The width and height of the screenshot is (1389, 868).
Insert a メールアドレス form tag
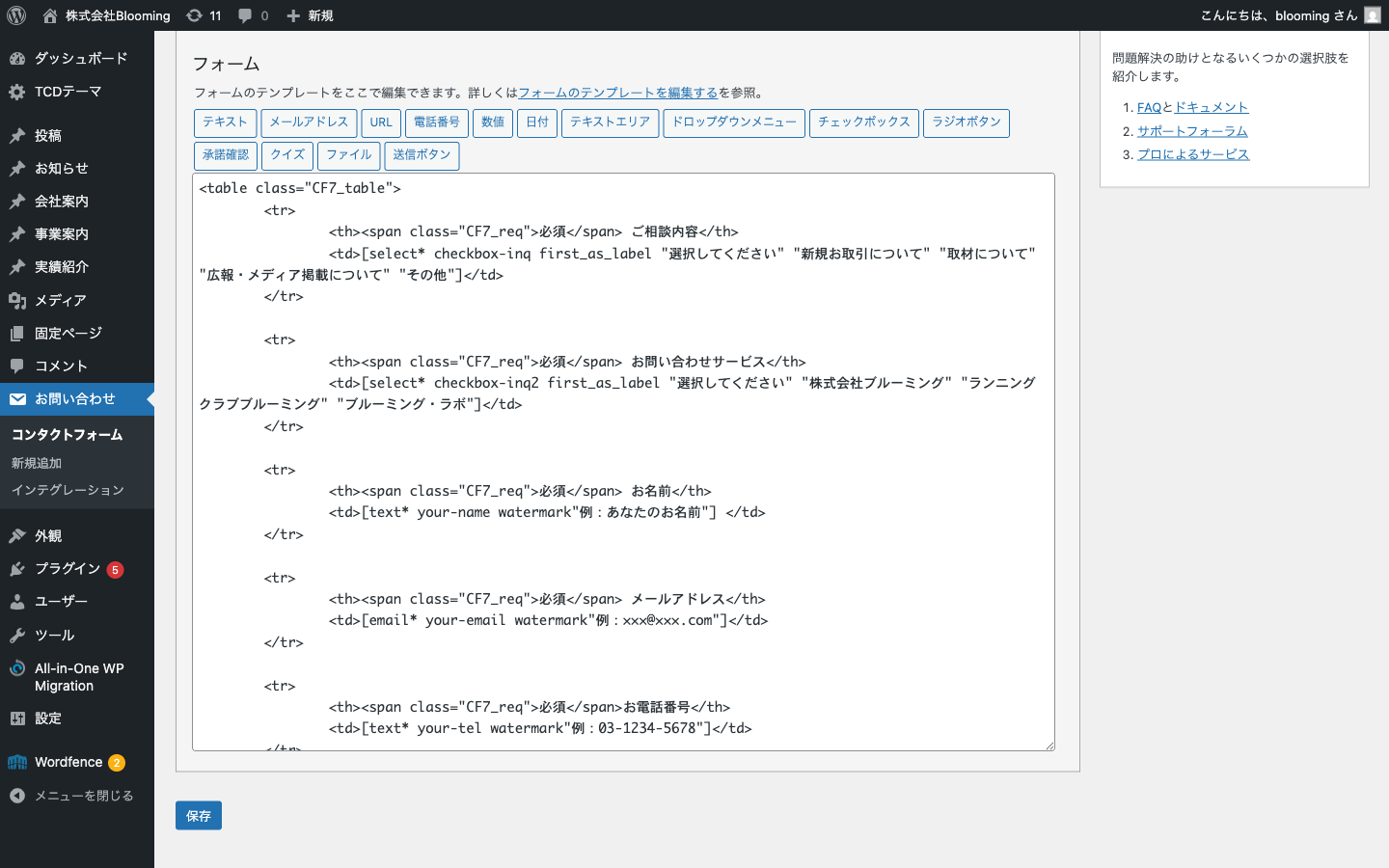(309, 122)
